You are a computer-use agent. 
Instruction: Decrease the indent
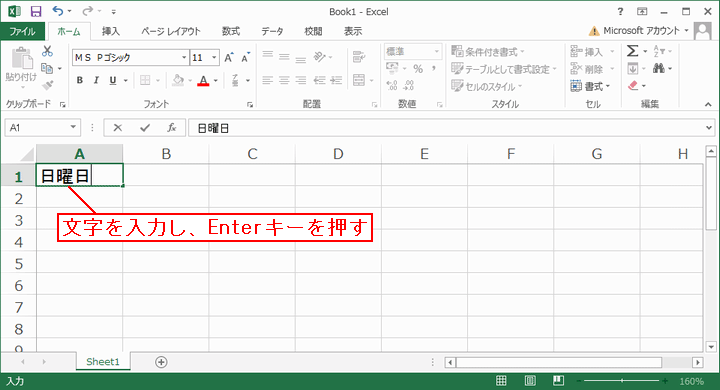point(320,80)
